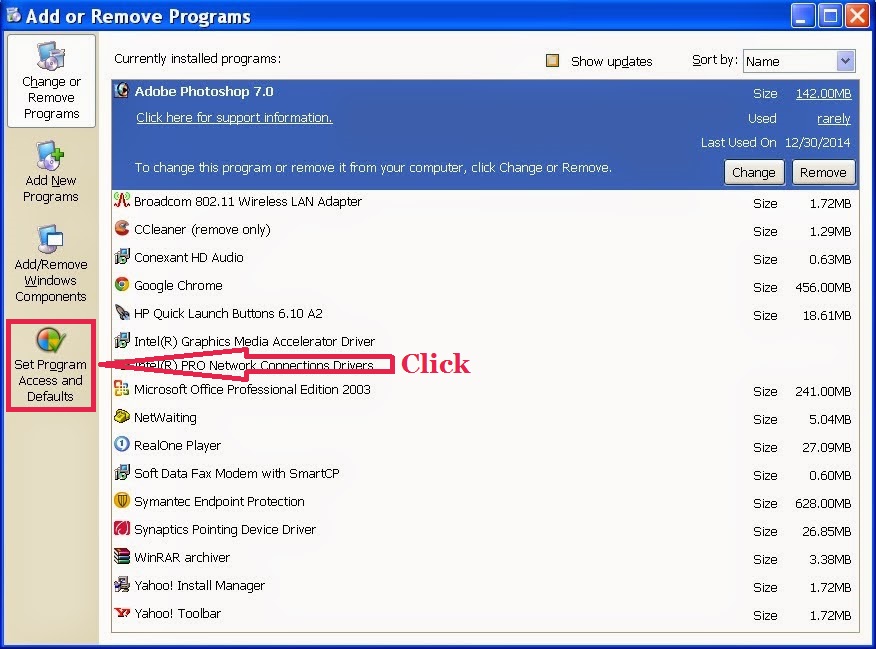The width and height of the screenshot is (876, 649).
Task: Click the Remove button for Photoshop
Action: 823,173
